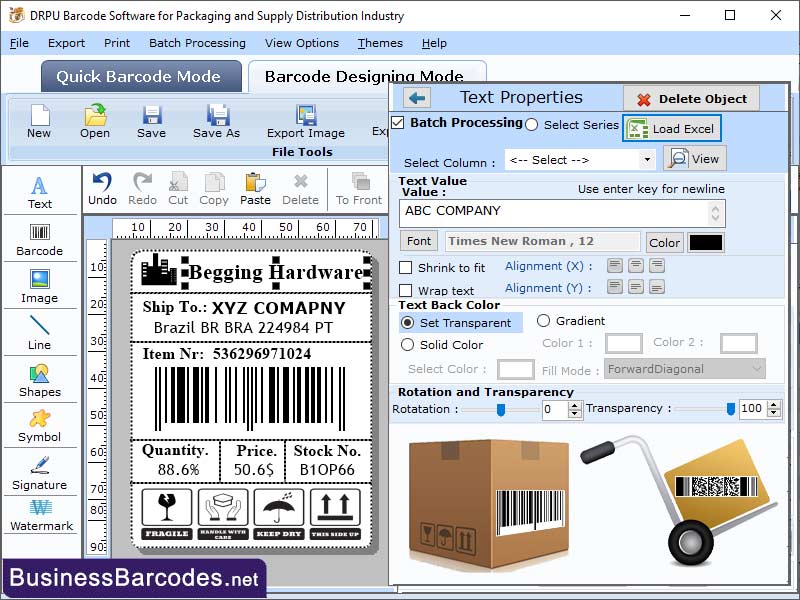The height and width of the screenshot is (600, 800).
Task: Open the Export Image tool
Action: (305, 120)
